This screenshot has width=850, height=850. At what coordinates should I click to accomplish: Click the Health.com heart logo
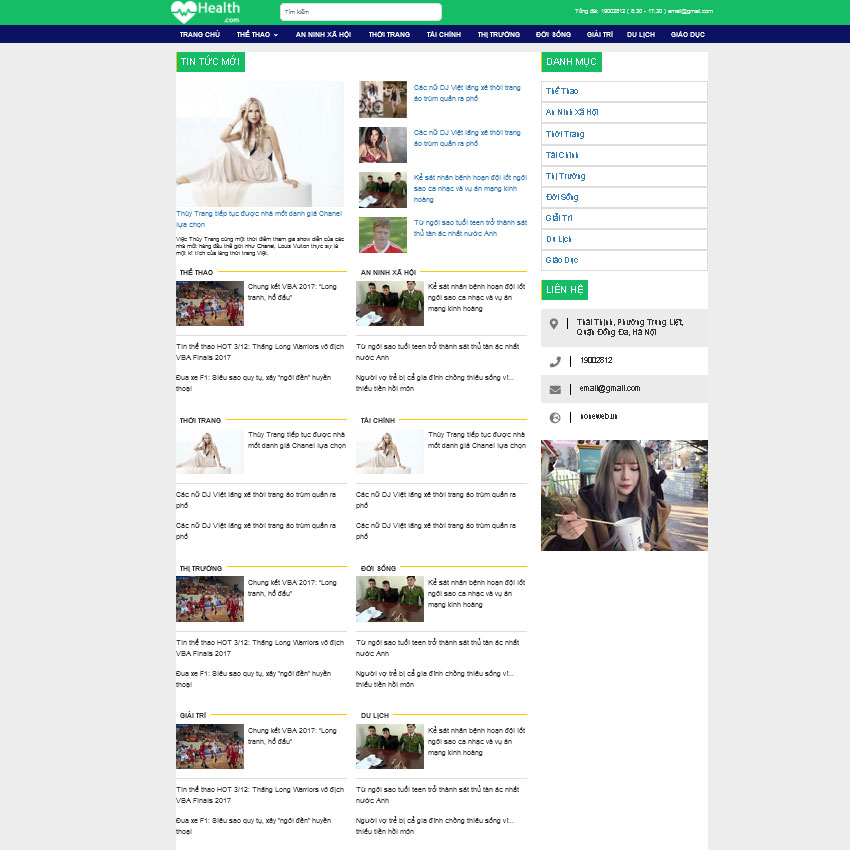(x=205, y=12)
